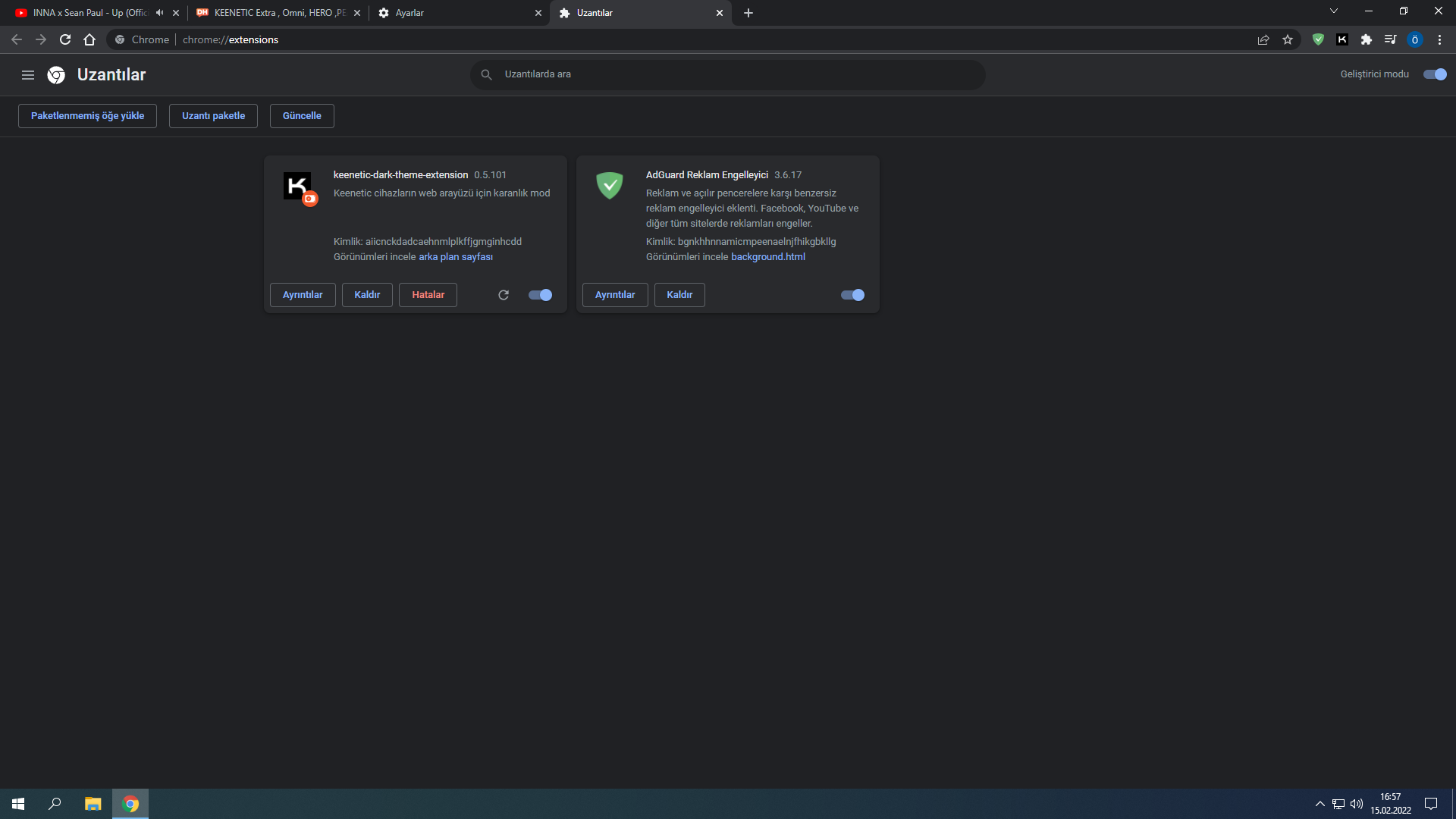Click the keenetic-dark-theme-extension title text
Image resolution: width=1456 pixels, height=819 pixels.
coord(400,175)
